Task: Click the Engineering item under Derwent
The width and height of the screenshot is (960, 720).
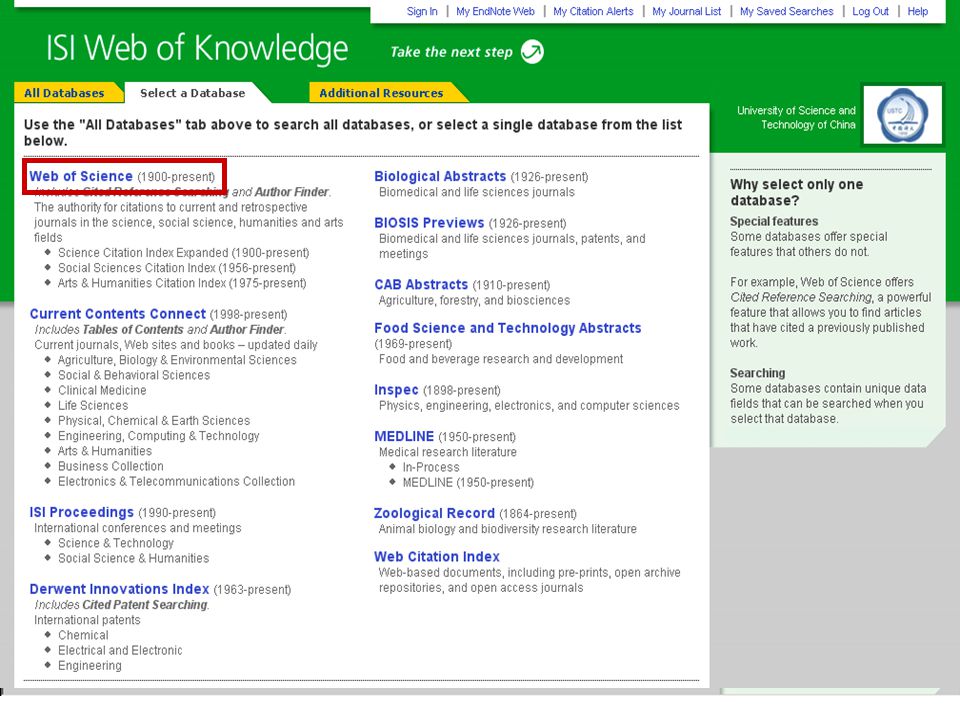Action: click(90, 666)
